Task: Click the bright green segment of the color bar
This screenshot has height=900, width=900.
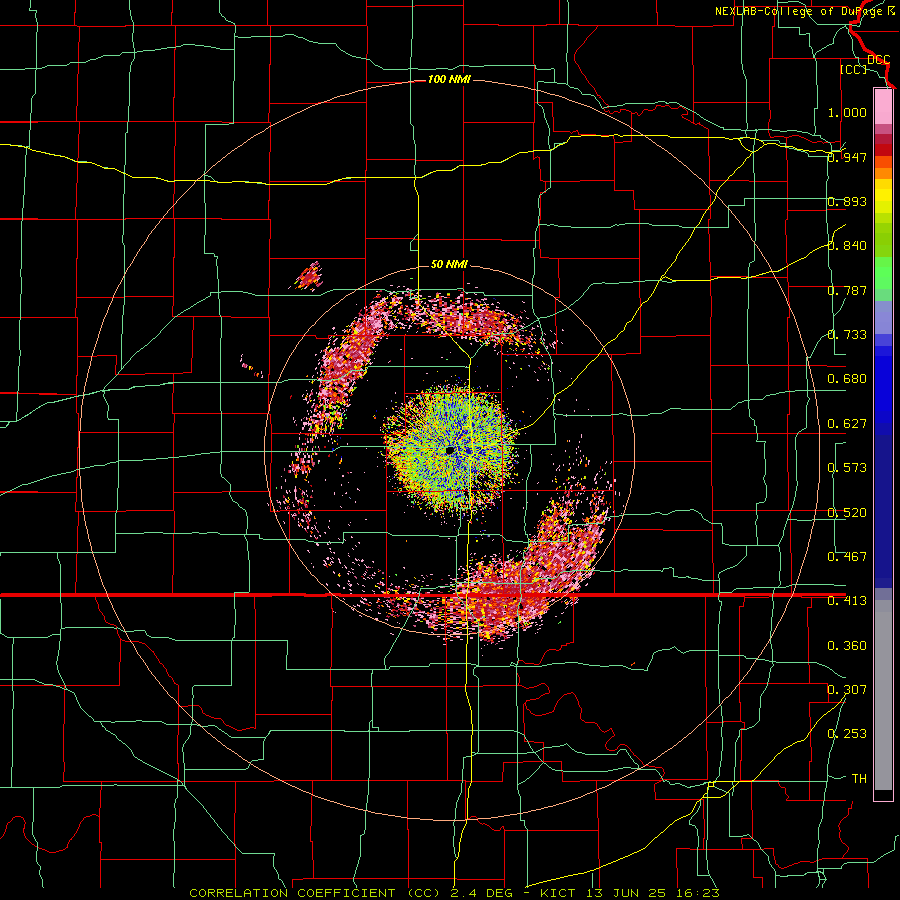Action: [883, 273]
